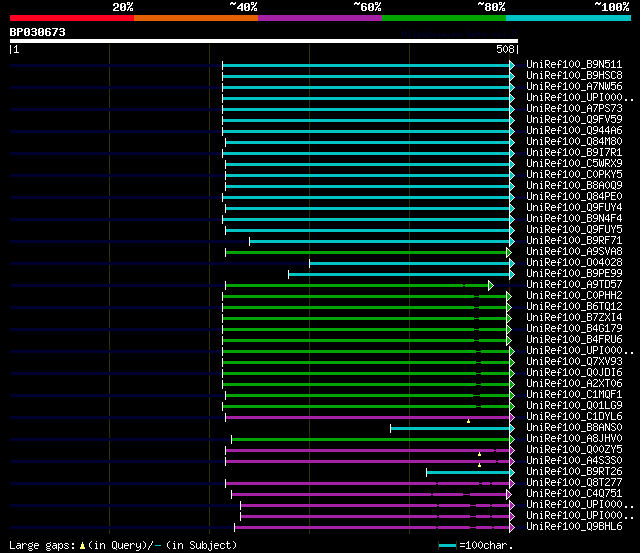The height and width of the screenshot is (553, 640).
Task: Click the green ~80% identity legend segment
Action: click(444, 18)
